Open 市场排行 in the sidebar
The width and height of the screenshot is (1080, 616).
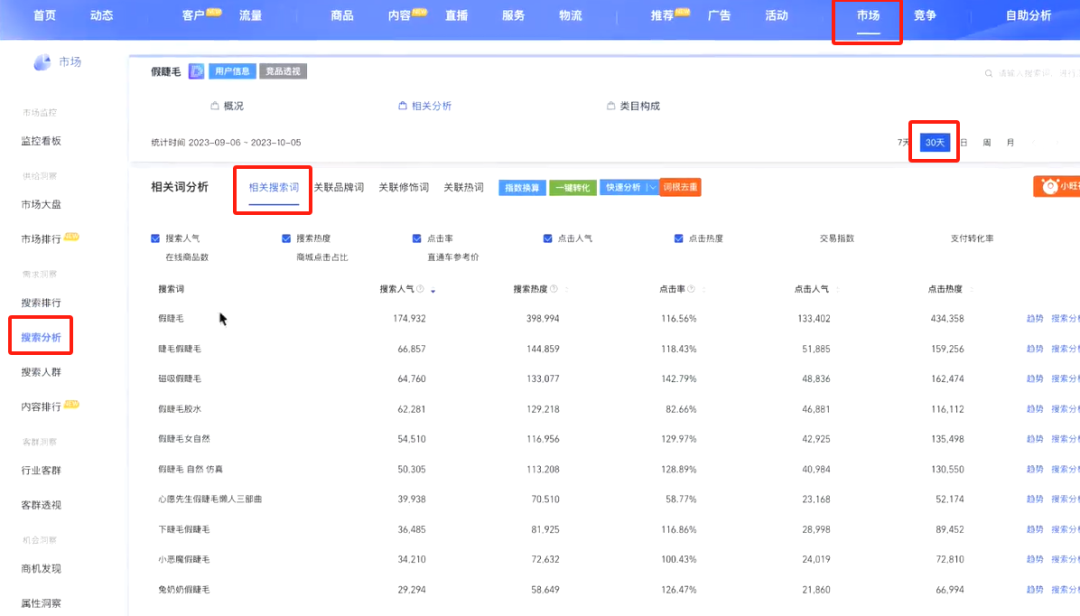41,239
